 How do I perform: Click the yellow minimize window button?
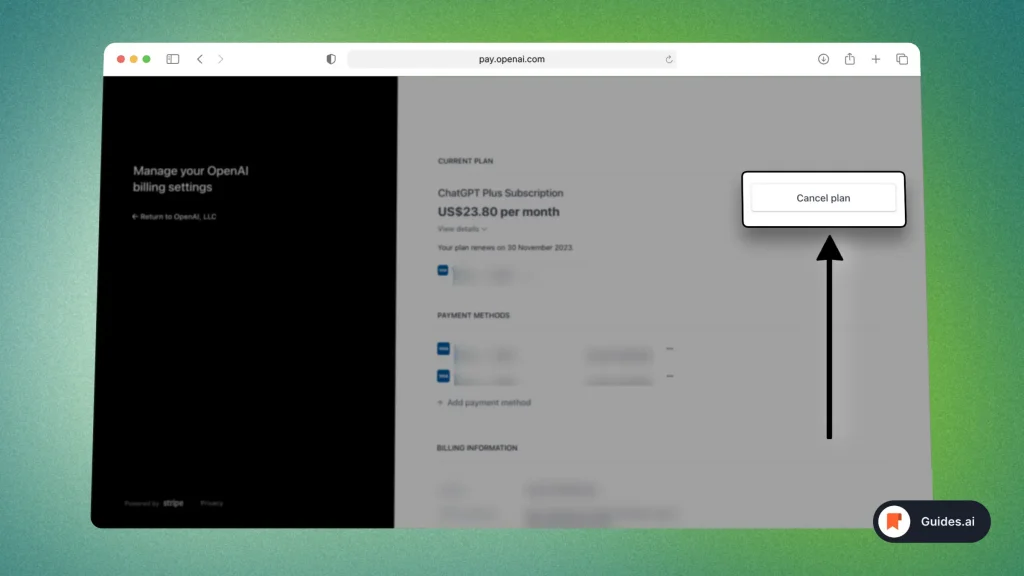pyautogui.click(x=134, y=59)
